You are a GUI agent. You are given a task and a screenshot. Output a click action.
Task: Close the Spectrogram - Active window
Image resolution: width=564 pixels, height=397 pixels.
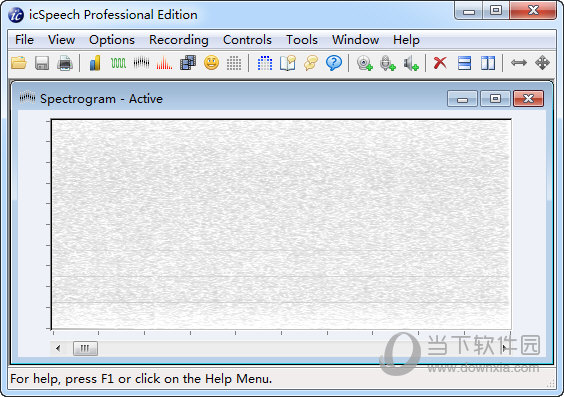[x=528, y=99]
